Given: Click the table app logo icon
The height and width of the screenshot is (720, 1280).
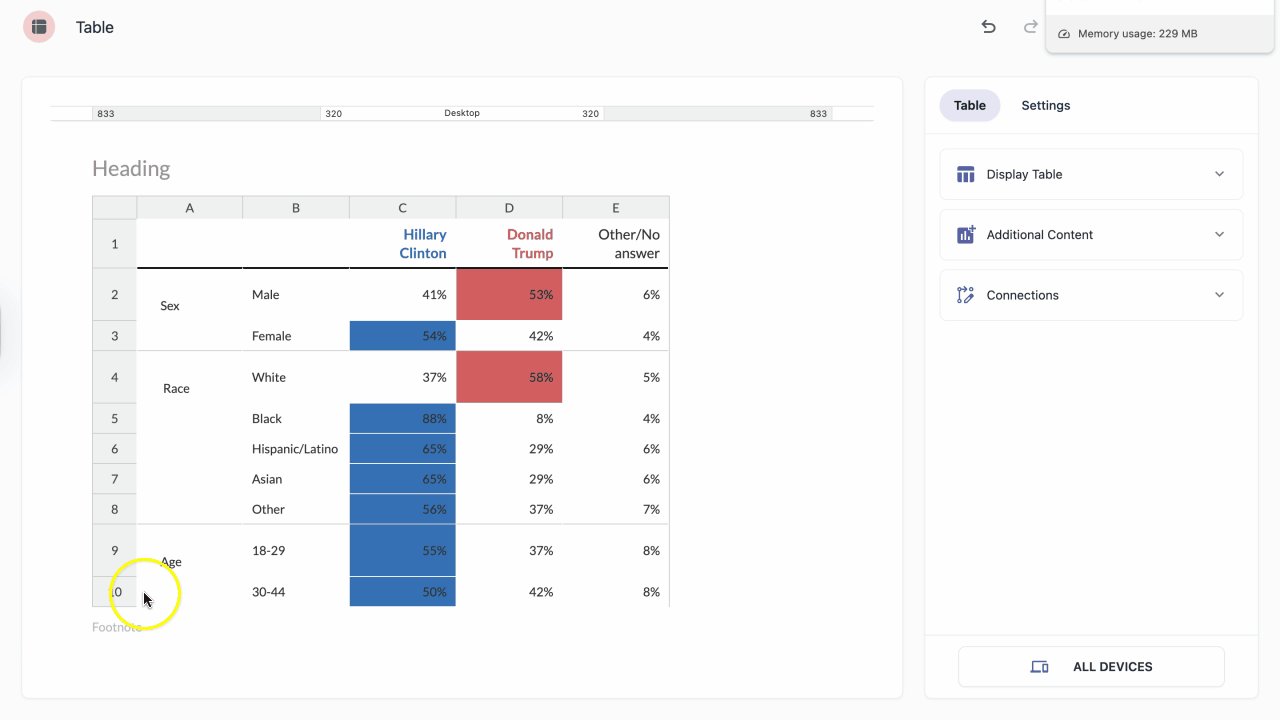Looking at the screenshot, I should (39, 27).
